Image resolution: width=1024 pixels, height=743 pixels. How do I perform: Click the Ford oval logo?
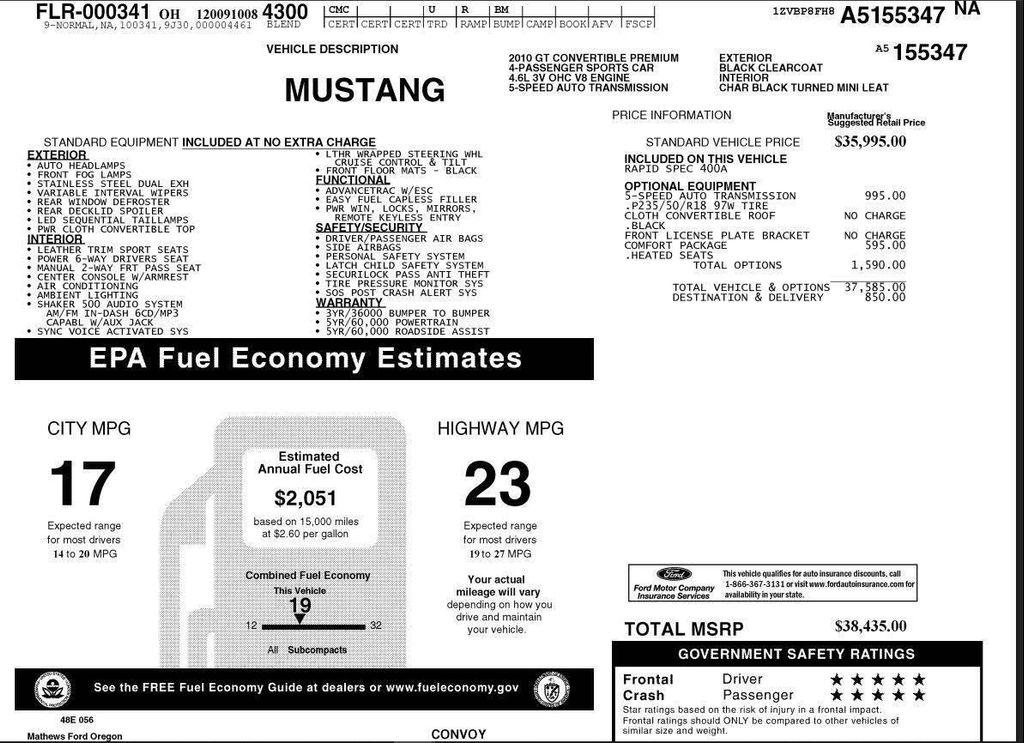point(673,575)
